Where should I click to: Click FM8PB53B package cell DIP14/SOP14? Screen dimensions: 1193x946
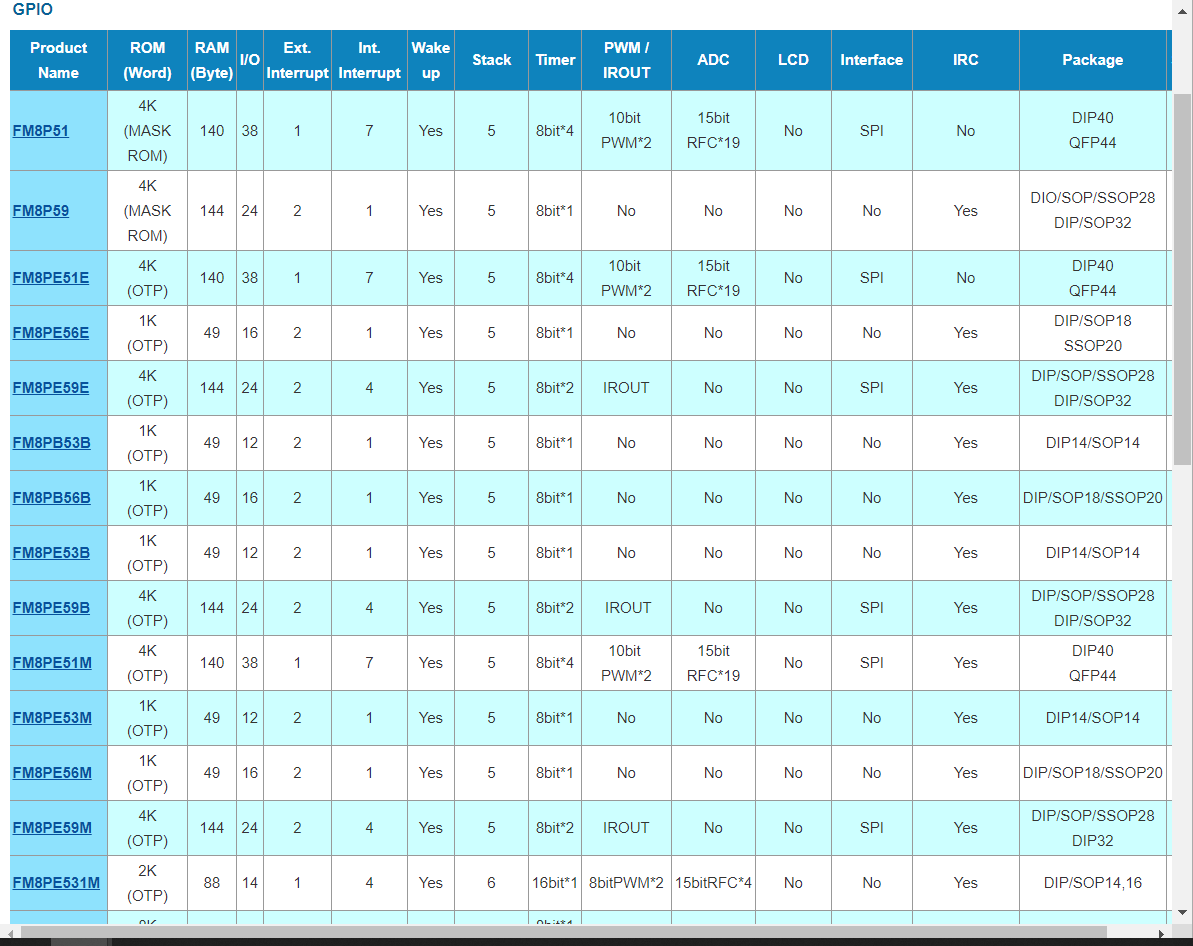[1093, 443]
